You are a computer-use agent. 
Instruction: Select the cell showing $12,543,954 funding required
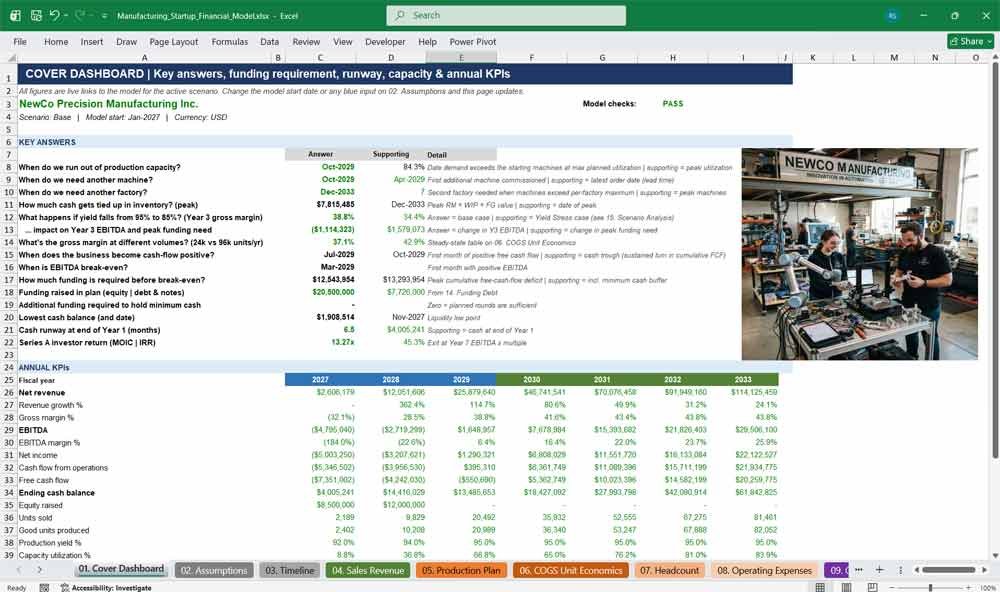click(320, 279)
